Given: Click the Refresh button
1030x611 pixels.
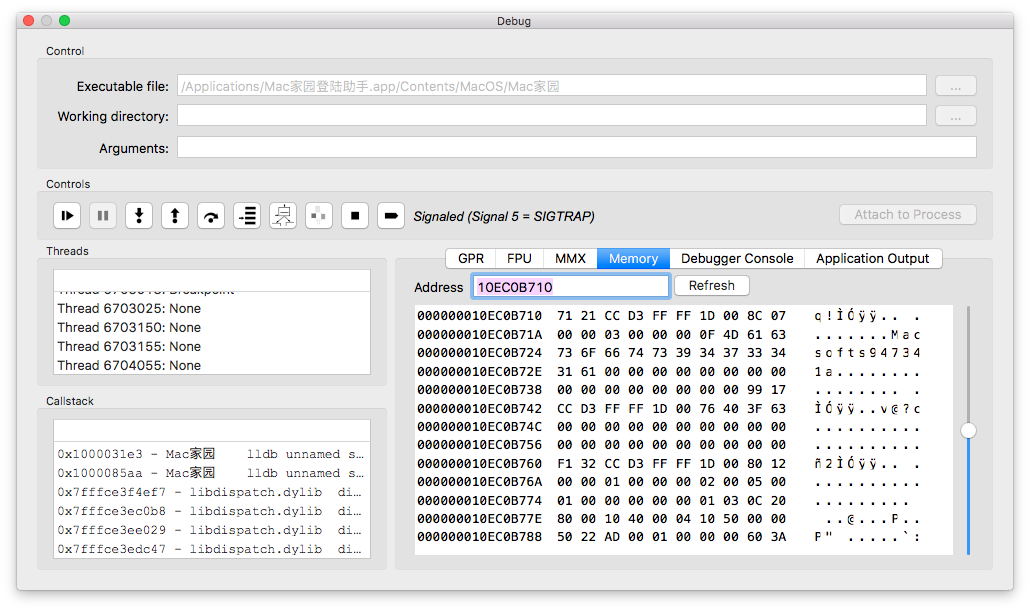Looking at the screenshot, I should (711, 286).
